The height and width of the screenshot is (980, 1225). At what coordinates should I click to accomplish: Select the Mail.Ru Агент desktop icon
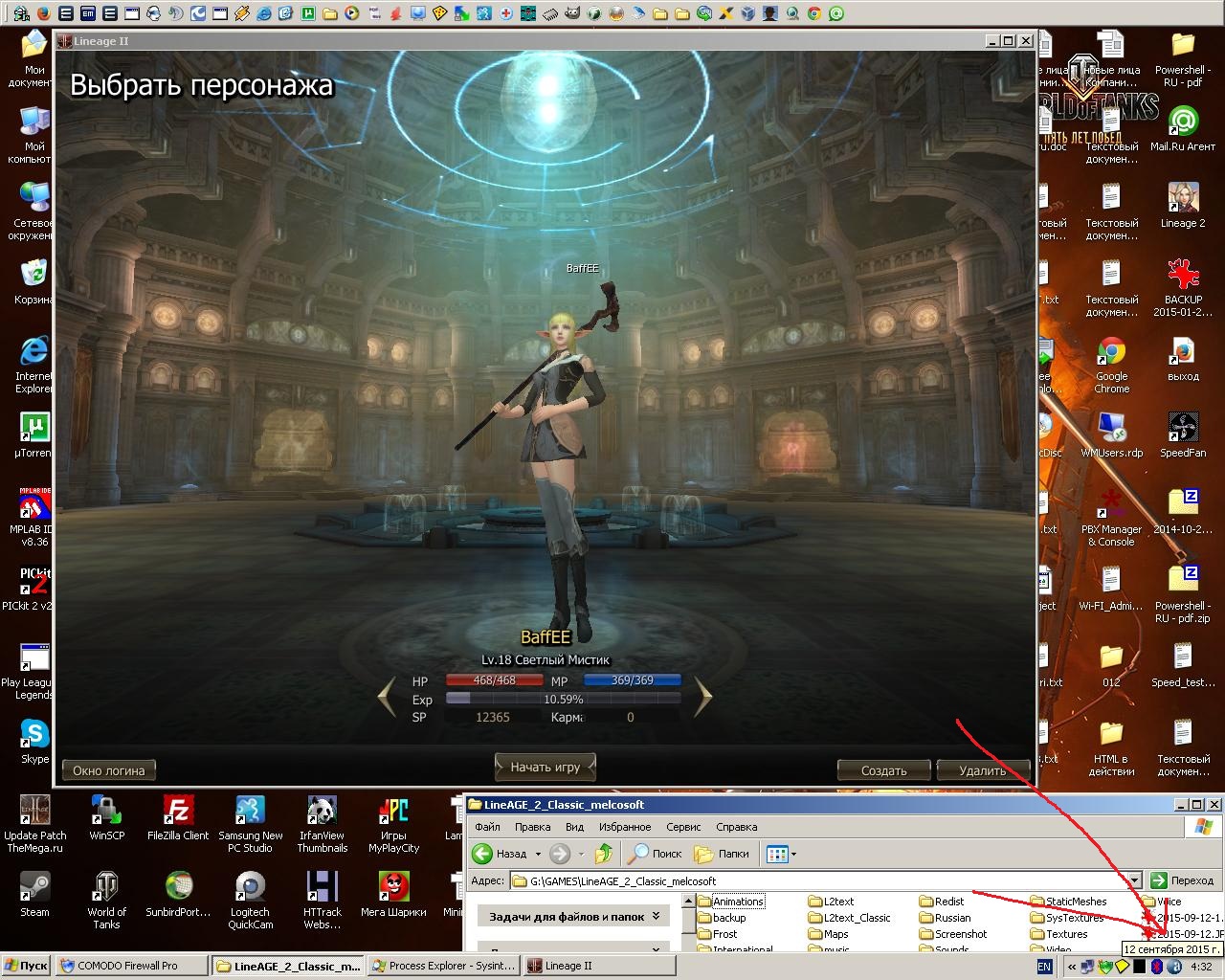pyautogui.click(x=1183, y=129)
